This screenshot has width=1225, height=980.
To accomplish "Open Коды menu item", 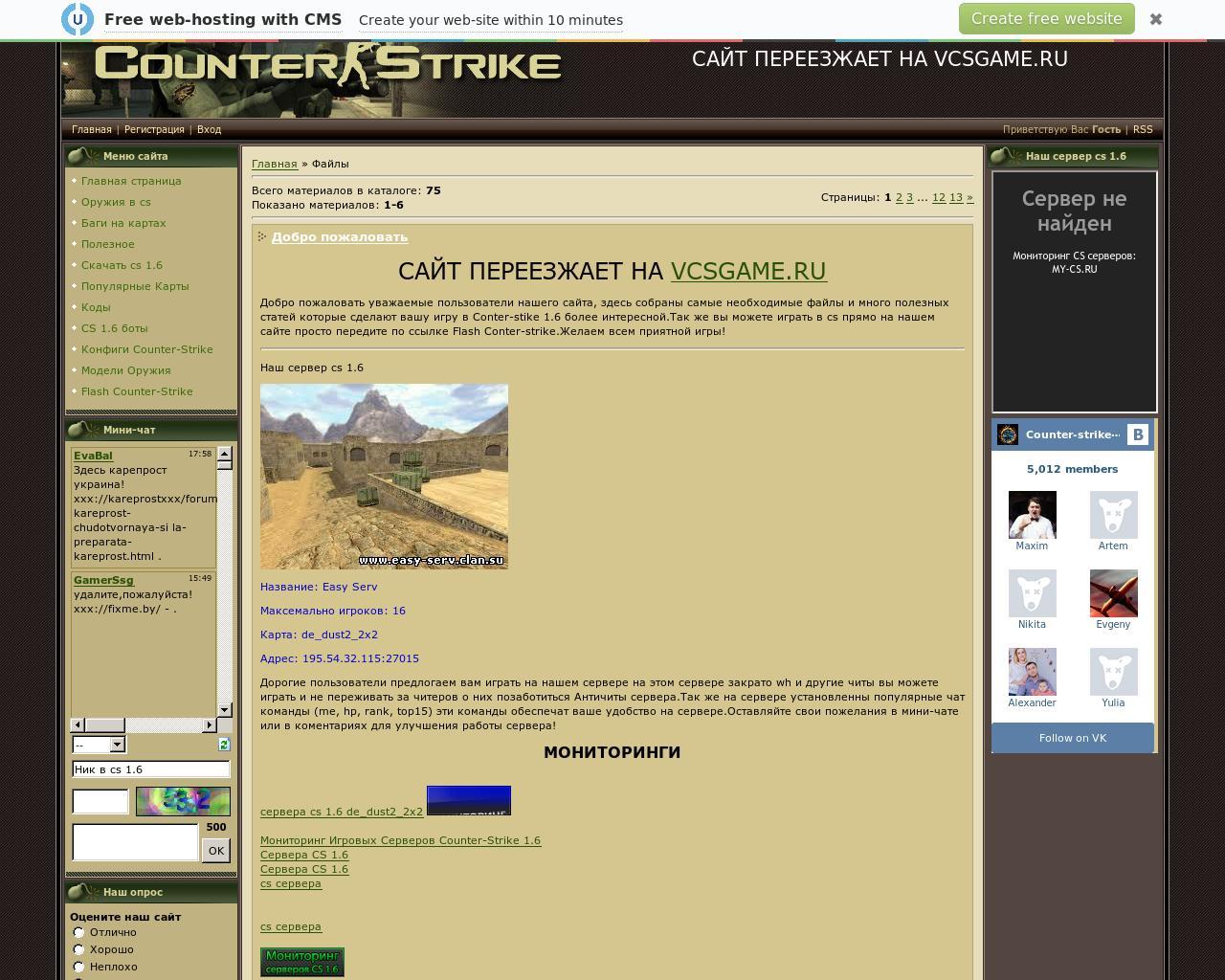I will [96, 307].
